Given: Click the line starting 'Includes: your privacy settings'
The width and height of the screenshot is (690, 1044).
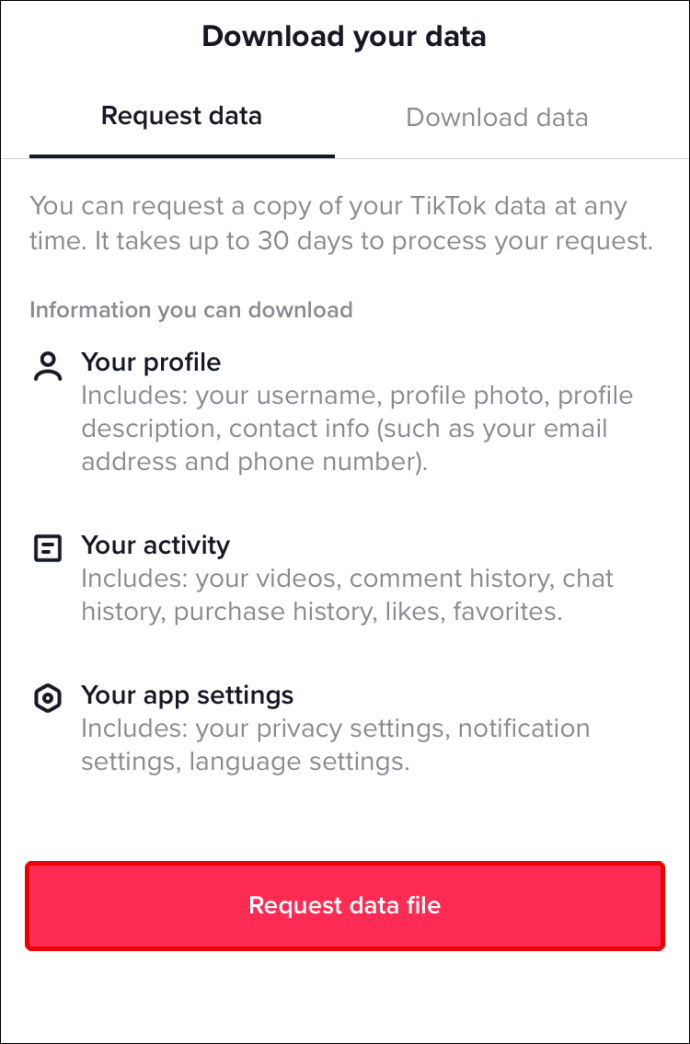Looking at the screenshot, I should [335, 728].
